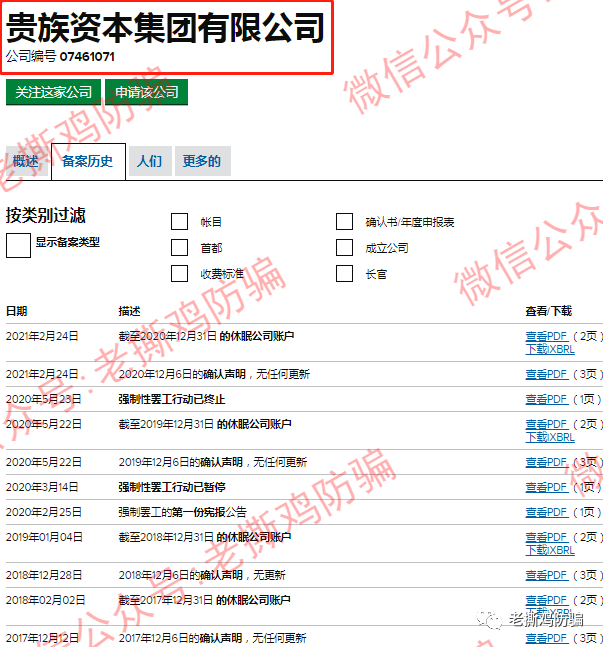
Task: Click the 描述 column header
Action: pos(129,311)
